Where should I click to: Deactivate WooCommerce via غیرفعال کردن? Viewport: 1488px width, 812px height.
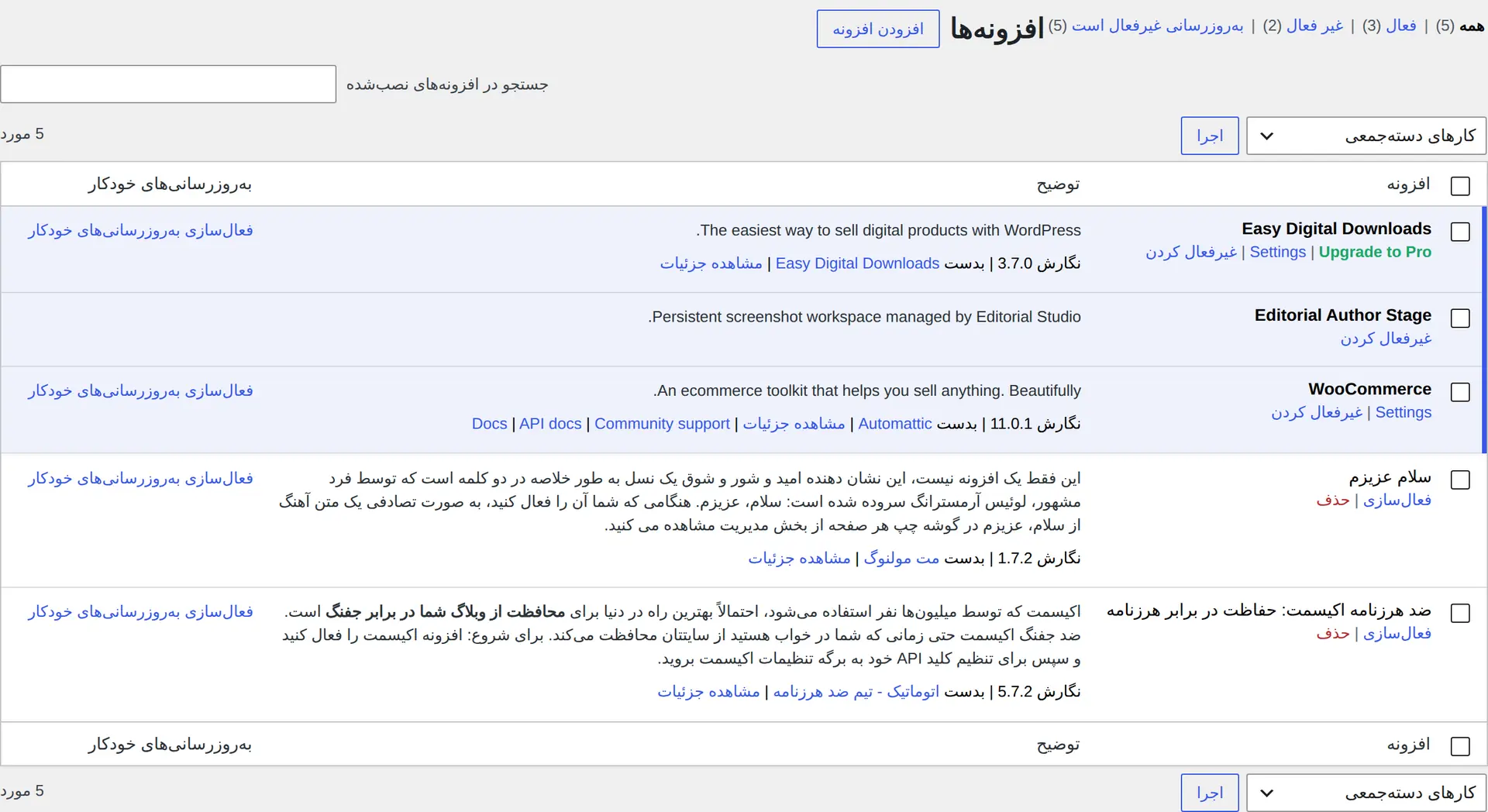point(1317,413)
